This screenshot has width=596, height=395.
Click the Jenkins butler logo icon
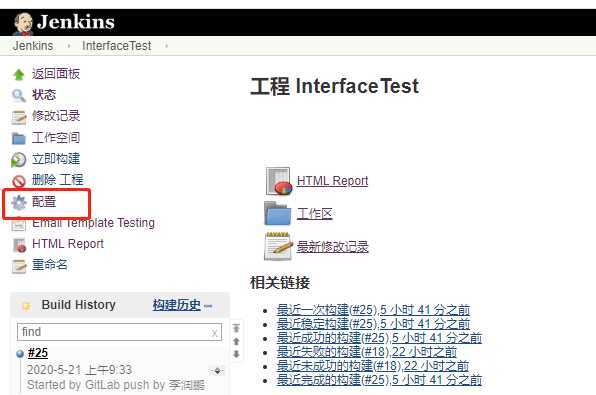[23, 24]
